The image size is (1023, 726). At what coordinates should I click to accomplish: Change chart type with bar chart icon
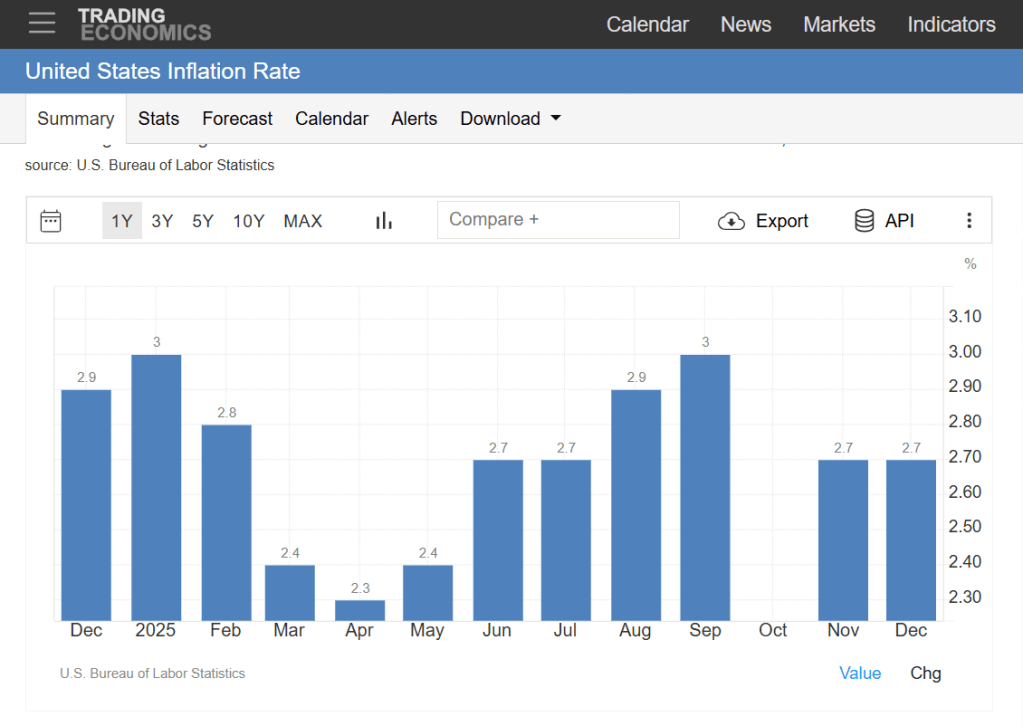coord(384,221)
